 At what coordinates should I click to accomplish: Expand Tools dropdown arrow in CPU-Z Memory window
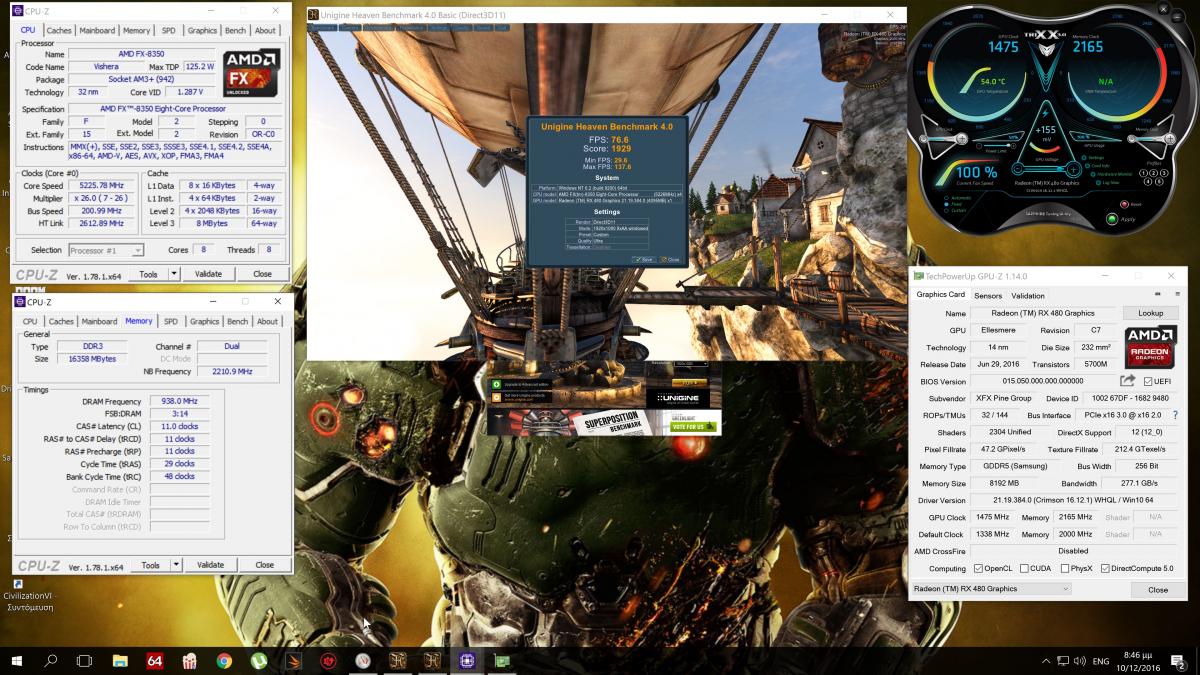coord(176,565)
